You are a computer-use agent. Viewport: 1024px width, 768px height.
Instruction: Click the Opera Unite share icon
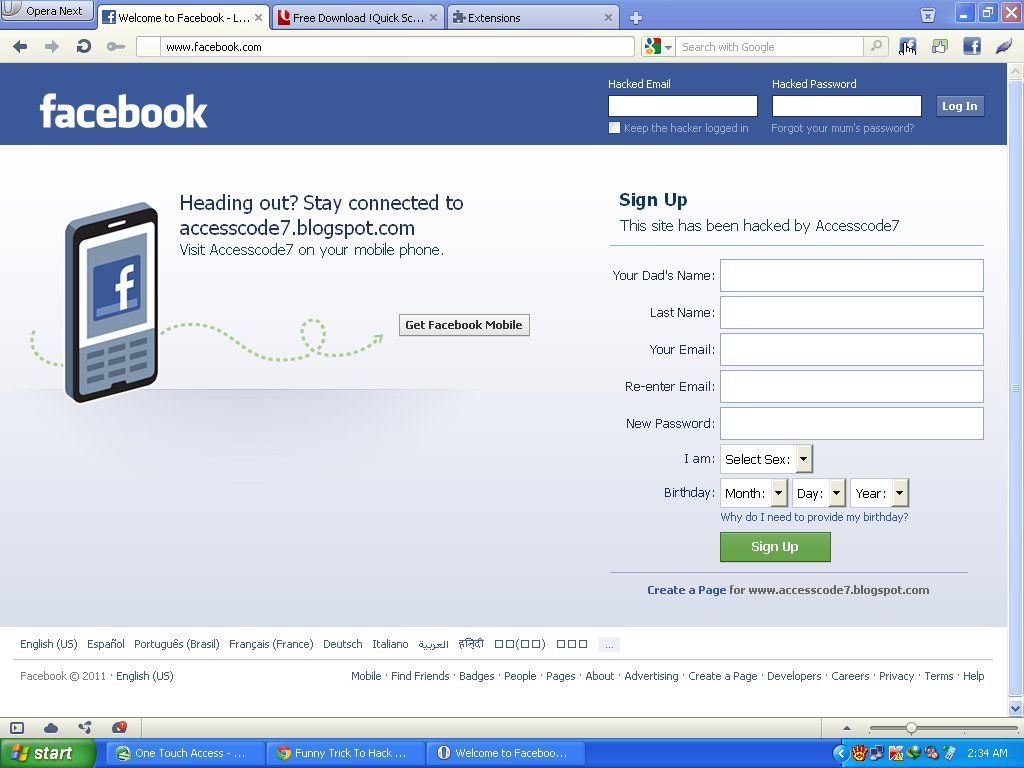85,728
